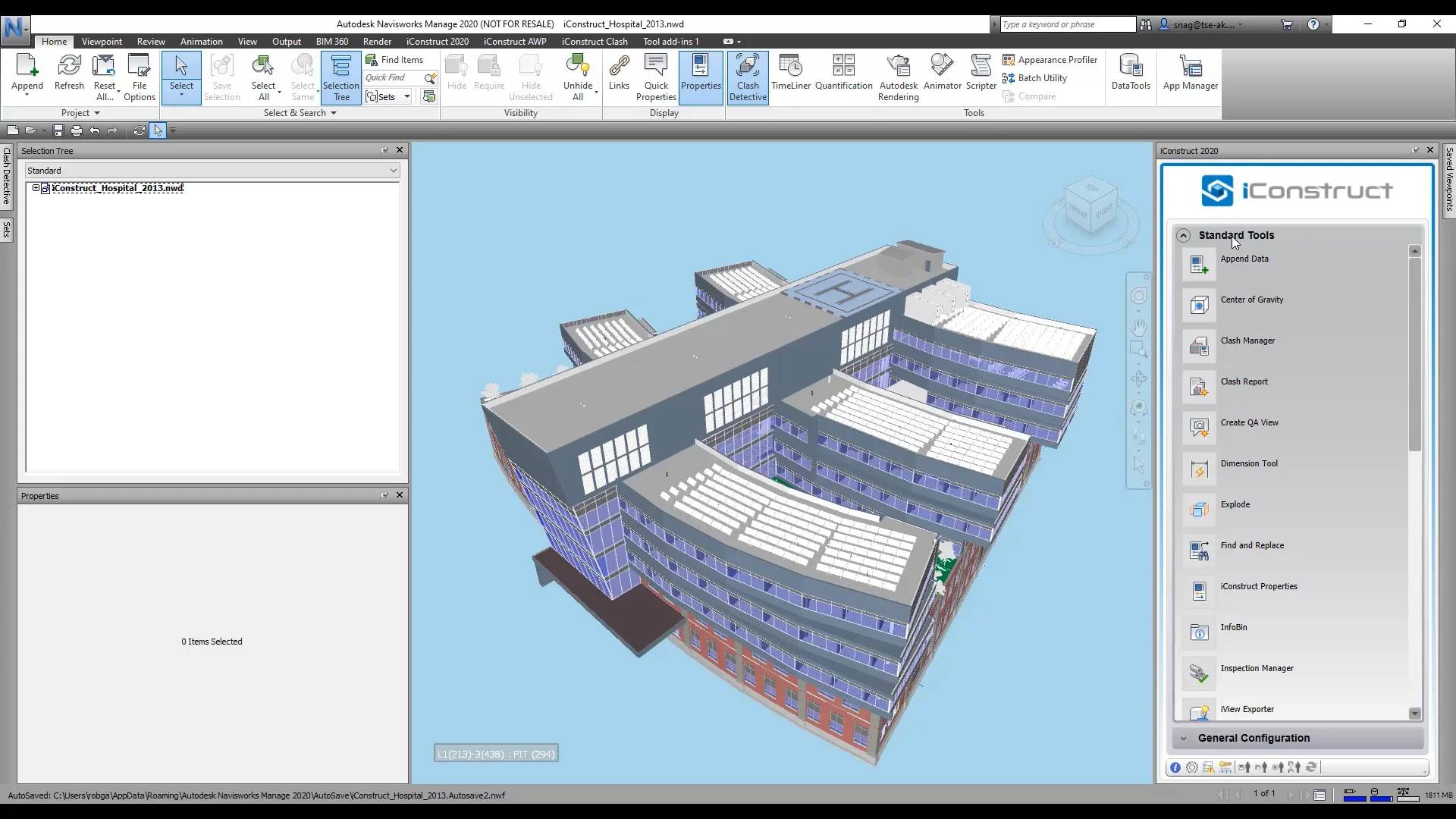Toggle the Properties window button
The width and height of the screenshot is (1456, 819).
[x=700, y=74]
